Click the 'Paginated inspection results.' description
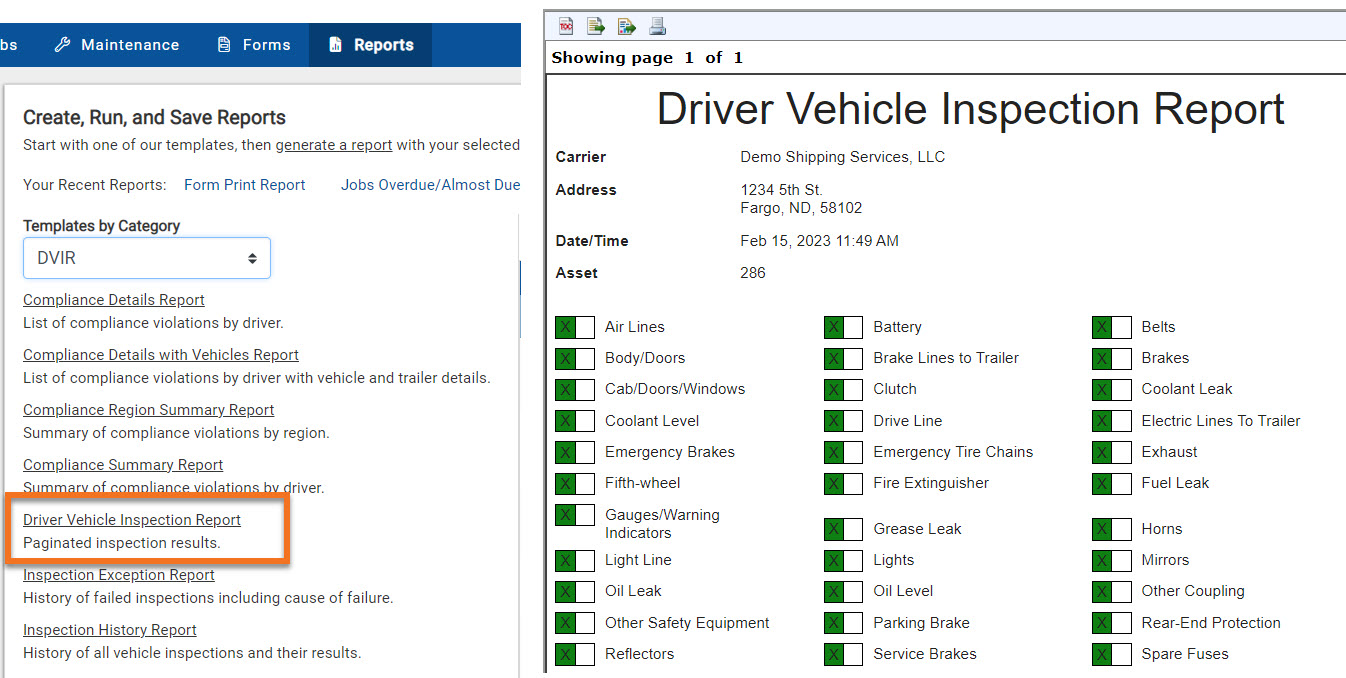 coord(122,543)
